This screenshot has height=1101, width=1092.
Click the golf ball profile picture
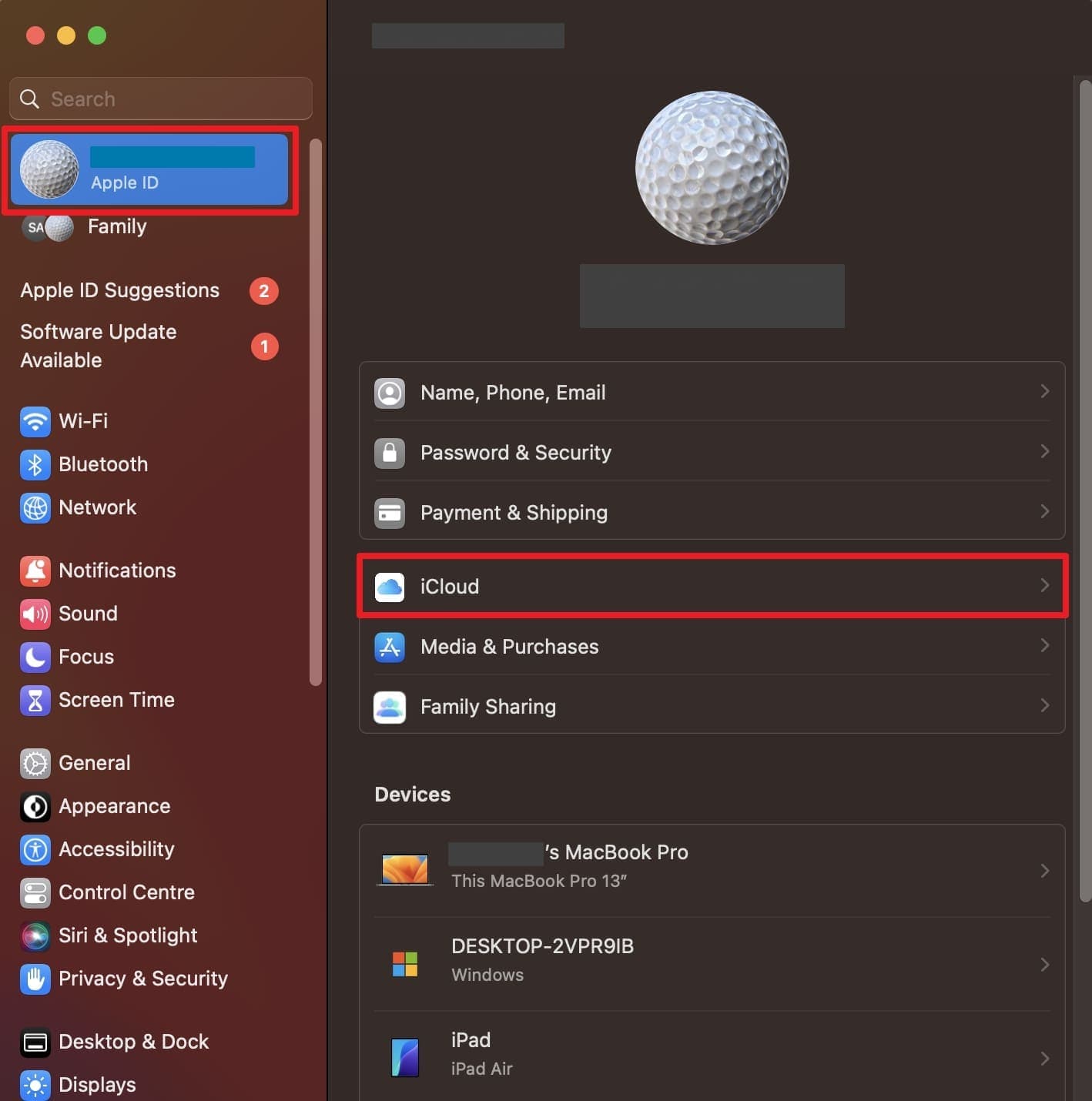(x=712, y=167)
